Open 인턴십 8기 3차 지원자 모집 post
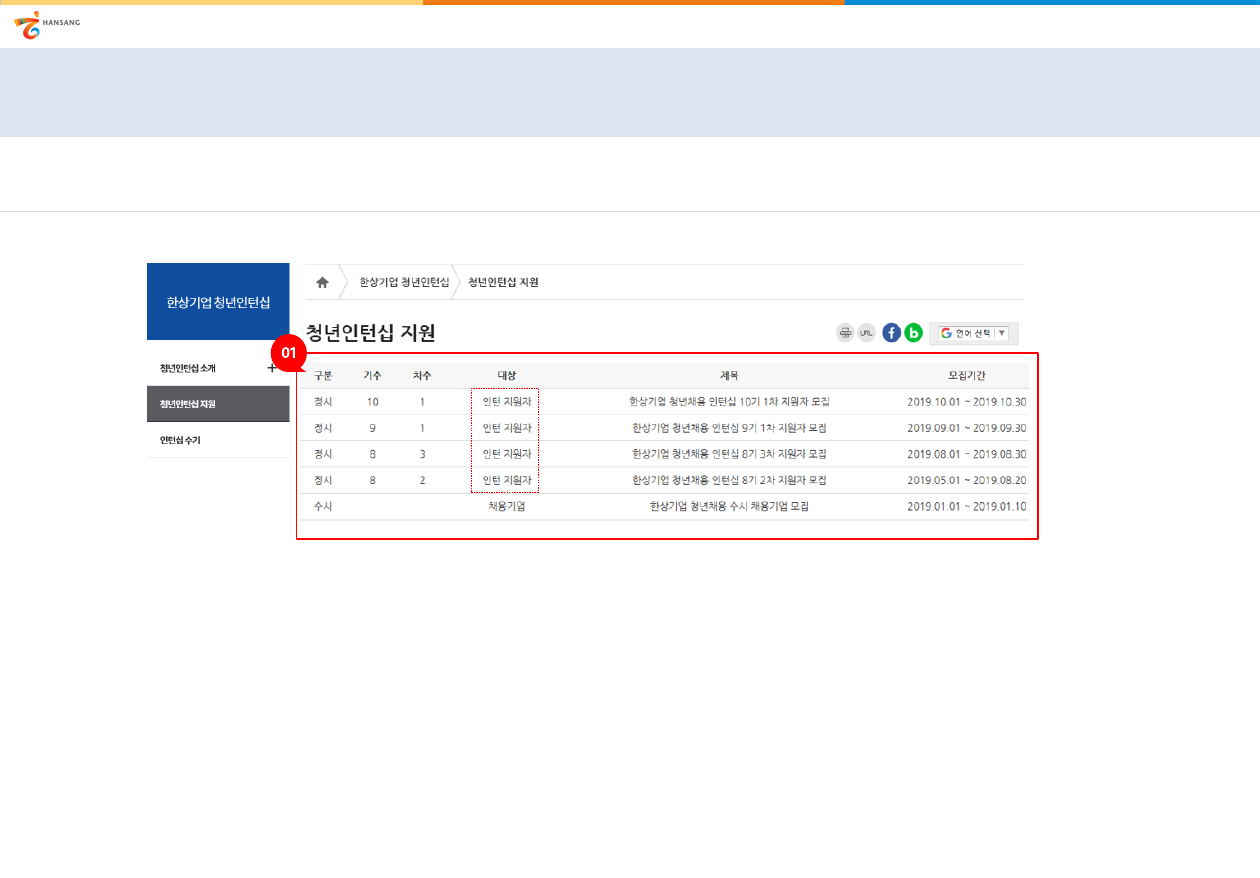Viewport: 1260px width, 878px height. point(729,454)
